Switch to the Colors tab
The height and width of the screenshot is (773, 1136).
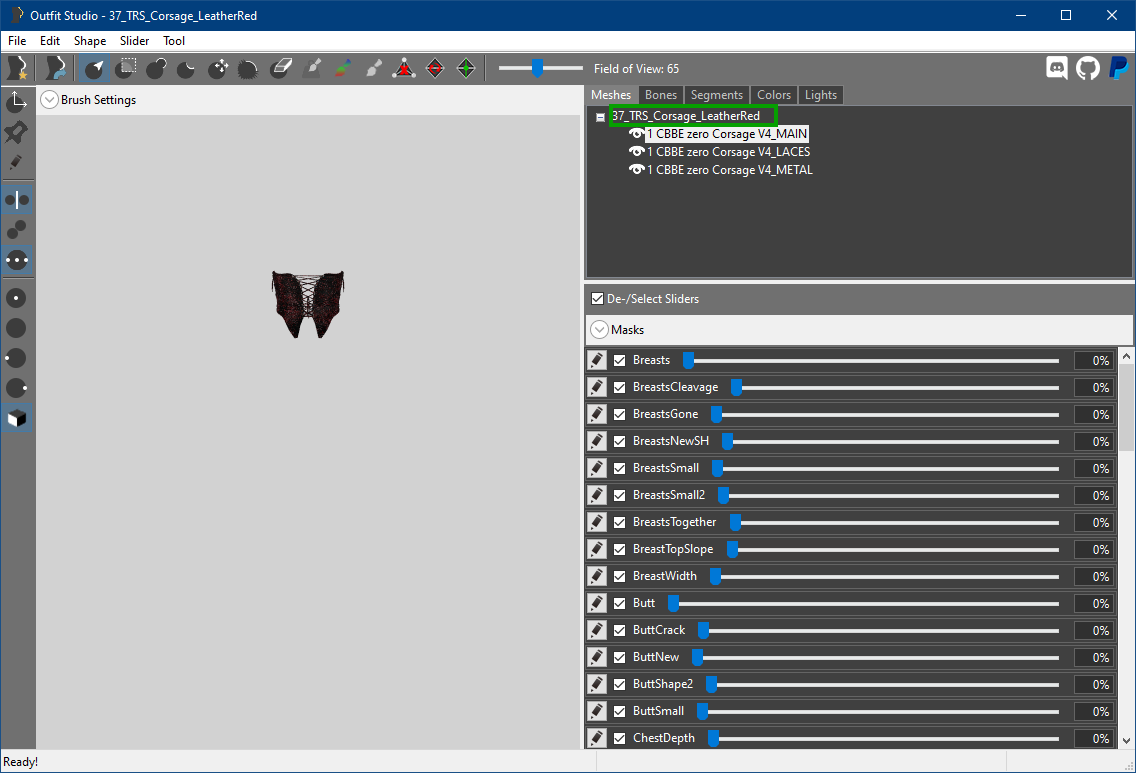click(774, 95)
